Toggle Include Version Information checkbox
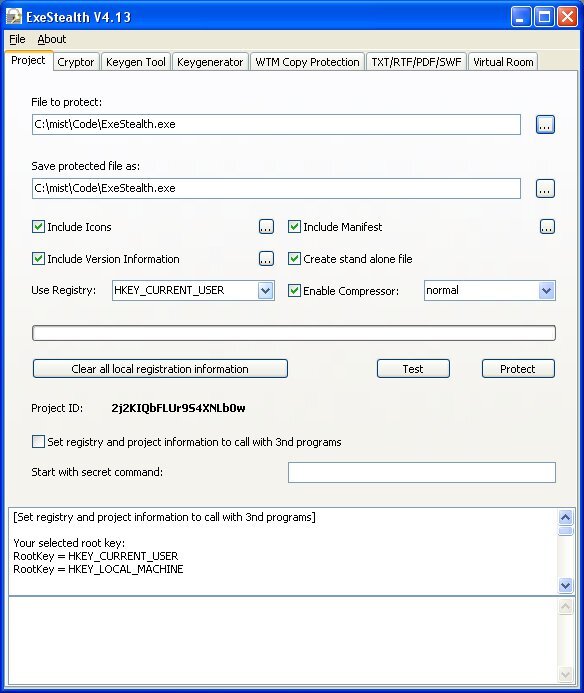 (38, 259)
